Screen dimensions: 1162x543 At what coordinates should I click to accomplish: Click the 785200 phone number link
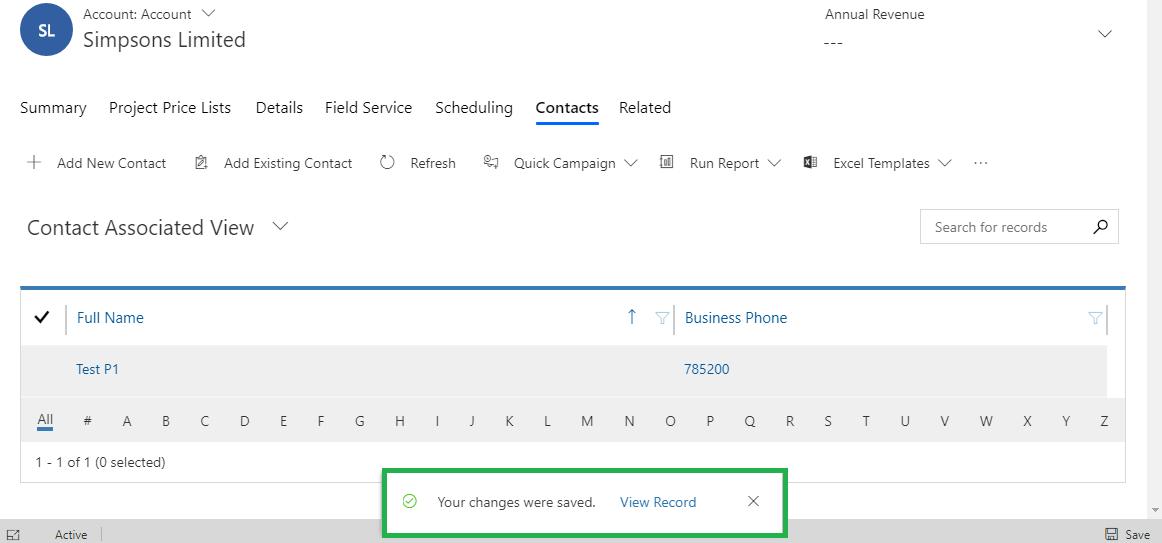[x=707, y=369]
